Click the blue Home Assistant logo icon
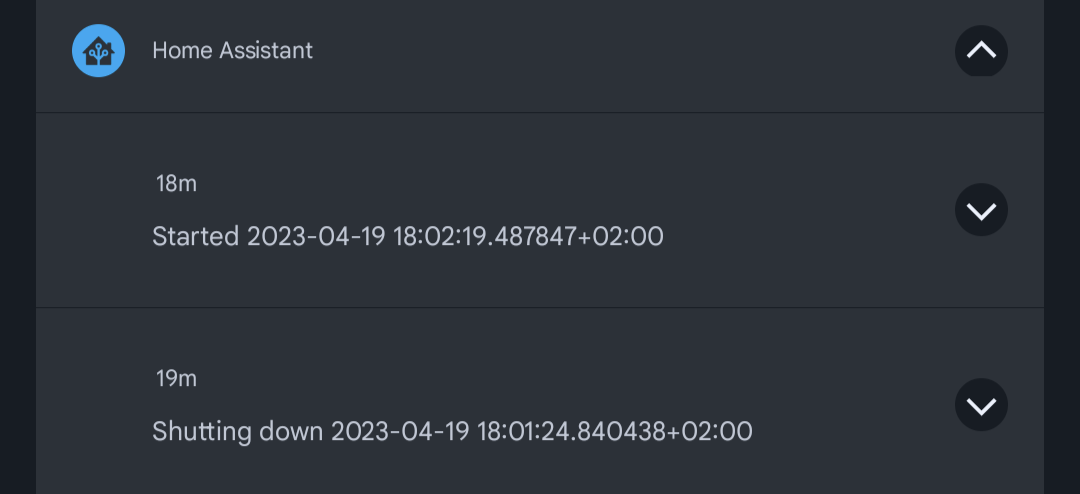Viewport: 1080px width, 494px height. [98, 51]
